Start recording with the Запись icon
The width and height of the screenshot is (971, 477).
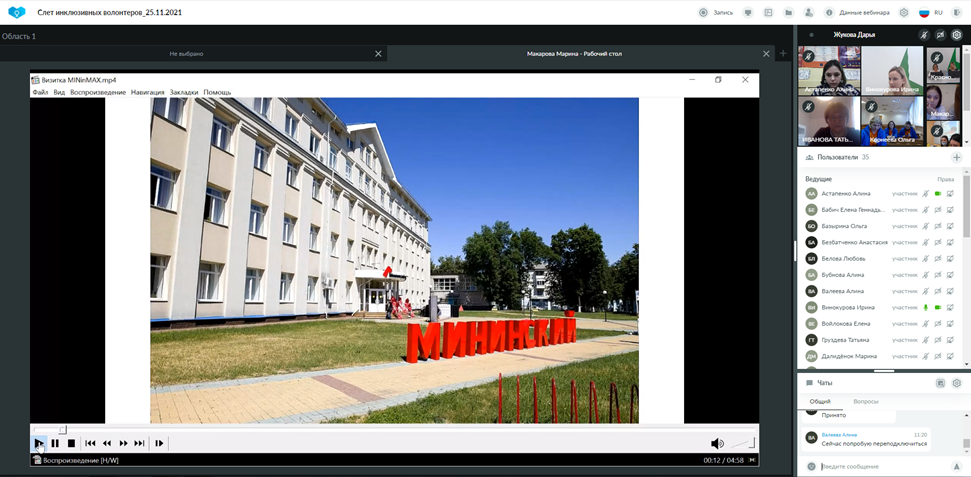pos(703,12)
